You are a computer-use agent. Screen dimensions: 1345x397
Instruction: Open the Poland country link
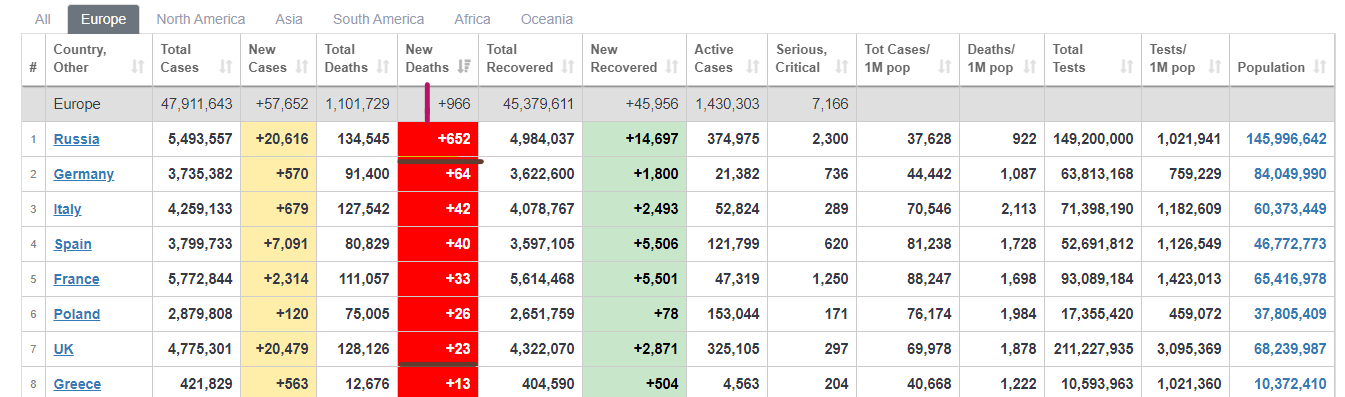click(77, 314)
